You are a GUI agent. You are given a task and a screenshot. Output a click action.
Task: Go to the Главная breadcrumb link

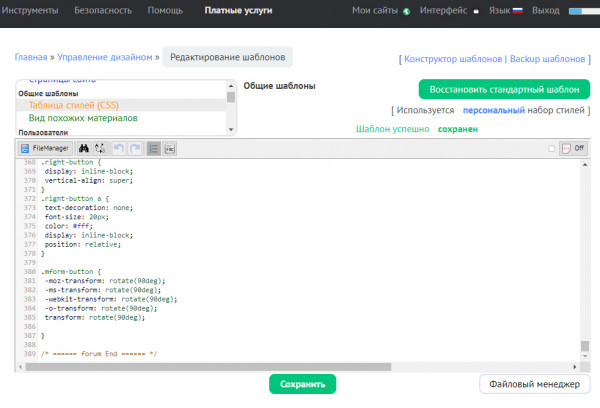click(31, 57)
